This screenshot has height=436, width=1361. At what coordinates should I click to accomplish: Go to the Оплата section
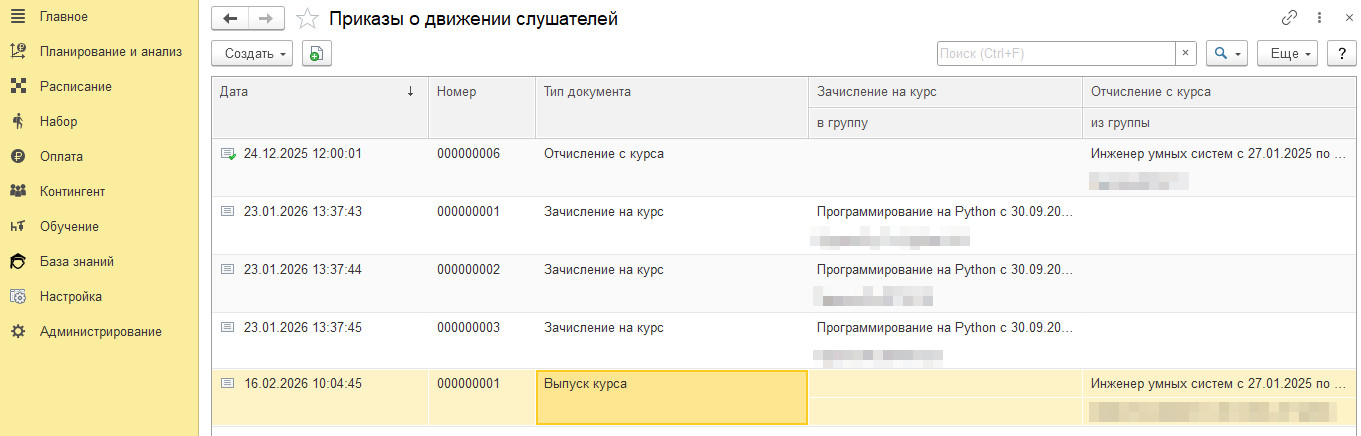pos(62,156)
